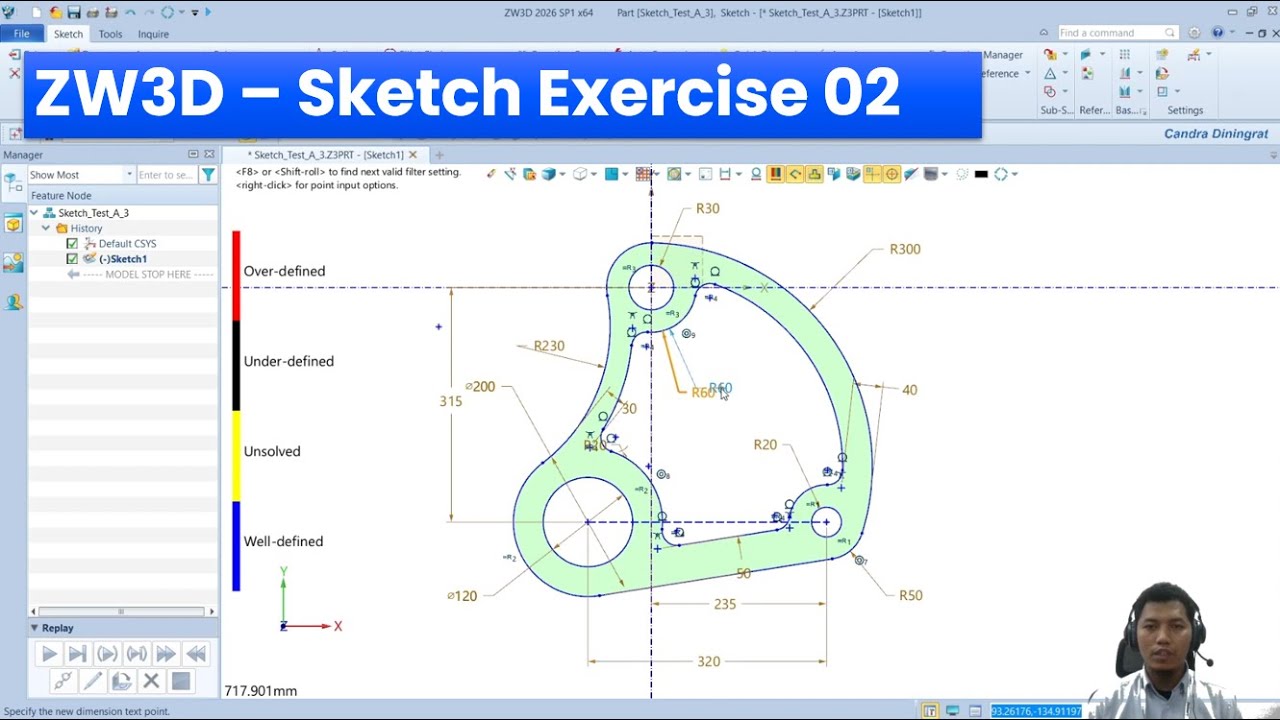
Task: Switch to the Inquire ribbon tab
Action: point(153,34)
